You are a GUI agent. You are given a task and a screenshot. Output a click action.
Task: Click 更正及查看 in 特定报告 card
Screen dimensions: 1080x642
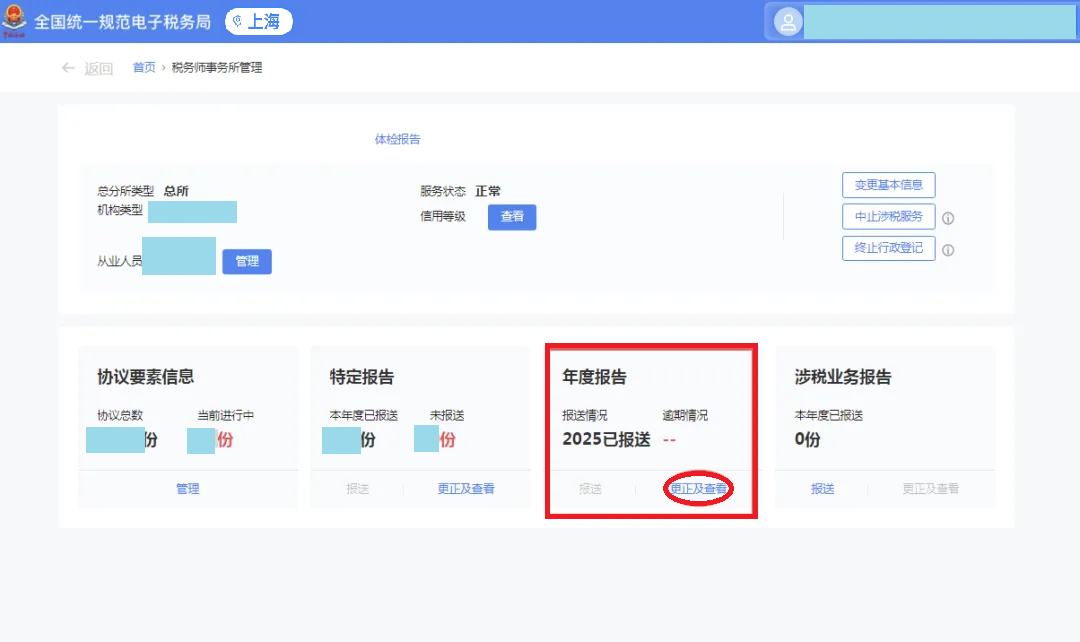(466, 489)
